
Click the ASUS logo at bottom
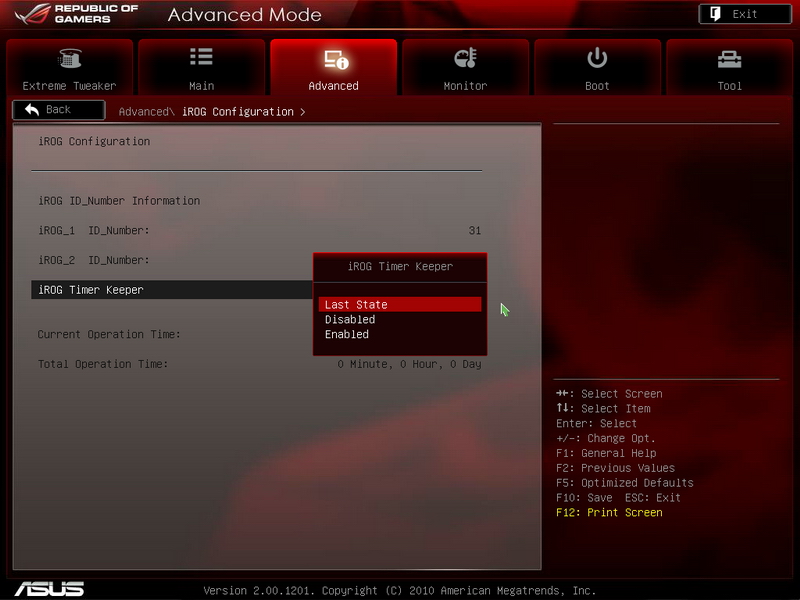click(49, 589)
